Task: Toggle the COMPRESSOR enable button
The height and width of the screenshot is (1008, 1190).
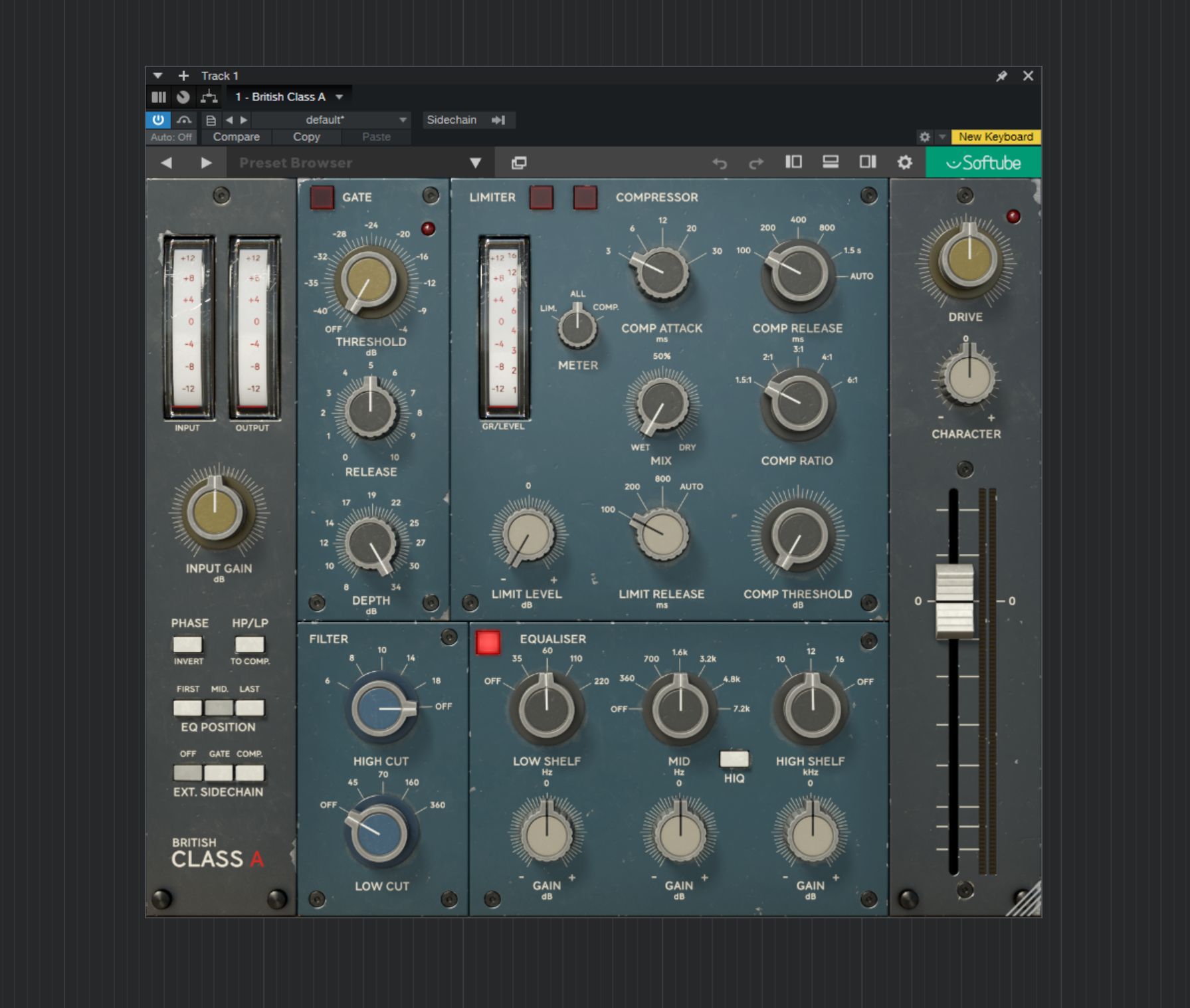Action: [585, 197]
